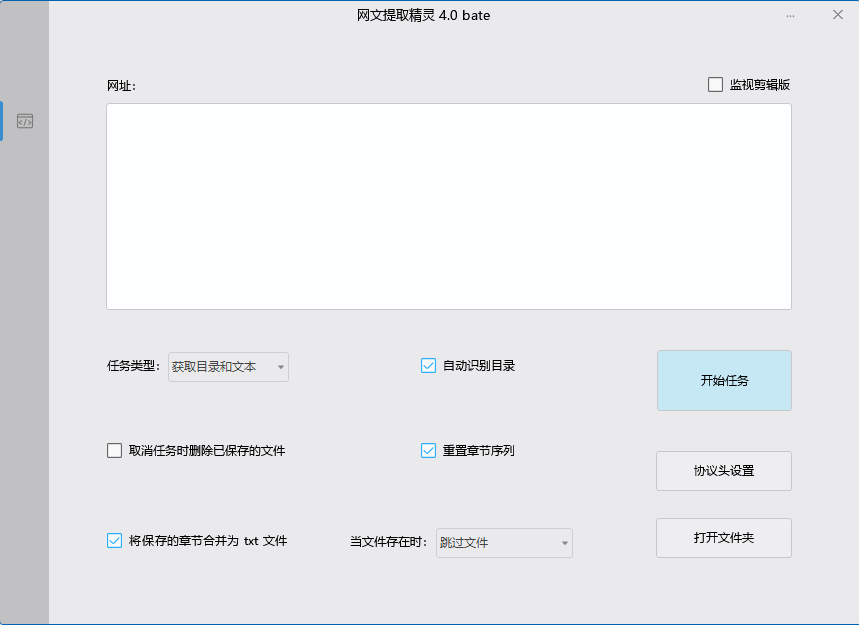859x625 pixels.
Task: Uncheck merge chapters into txt file option
Action: click(114, 540)
